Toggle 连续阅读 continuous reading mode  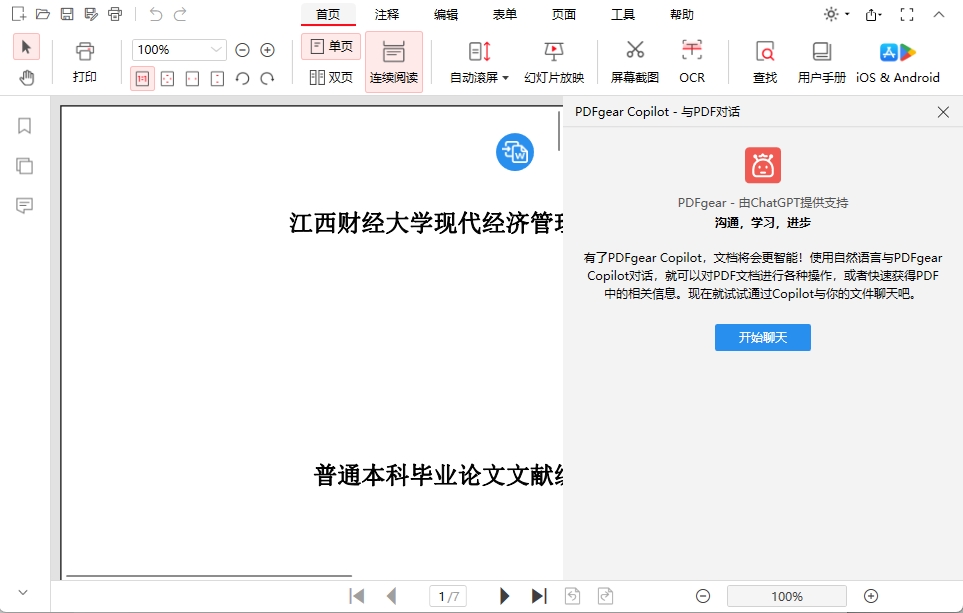click(393, 60)
